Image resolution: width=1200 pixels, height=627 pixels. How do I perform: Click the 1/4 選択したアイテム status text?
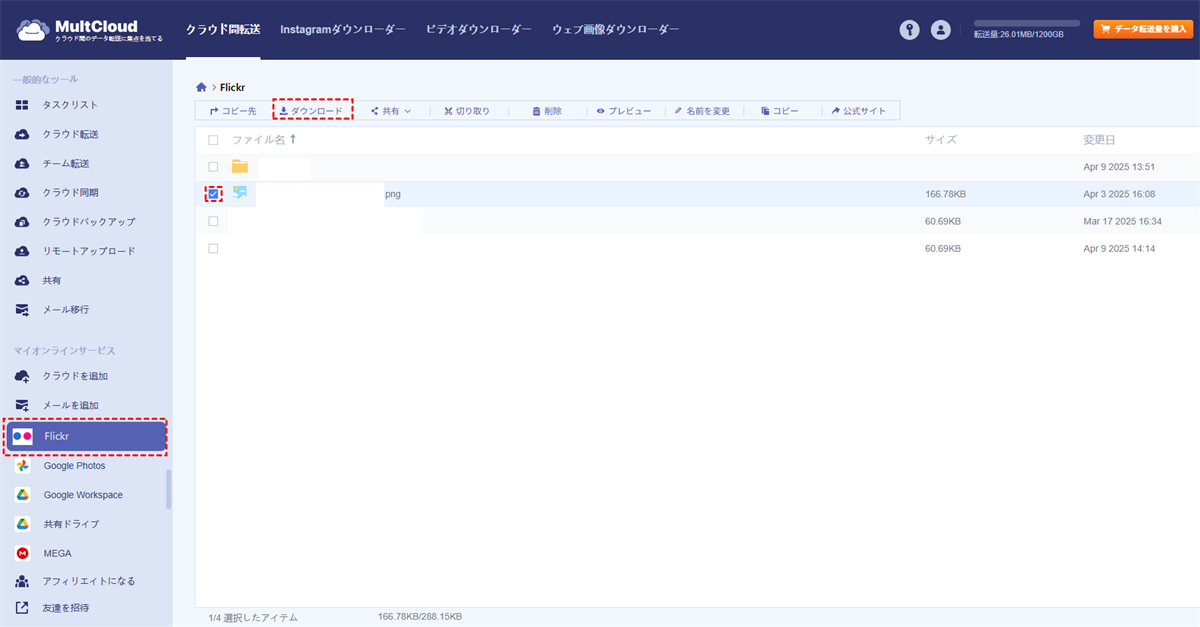[253, 618]
